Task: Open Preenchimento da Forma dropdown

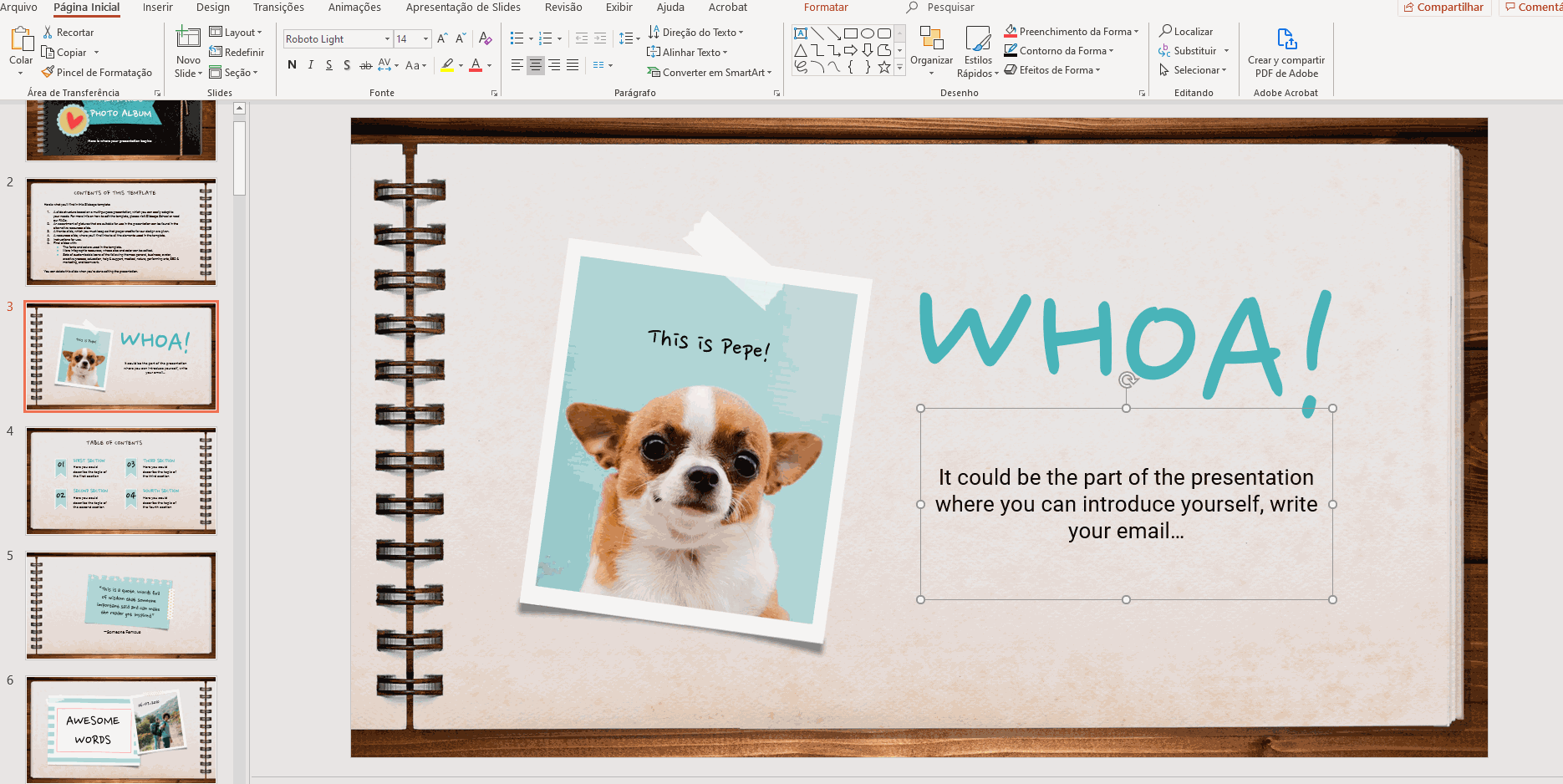Action: coord(1072,31)
